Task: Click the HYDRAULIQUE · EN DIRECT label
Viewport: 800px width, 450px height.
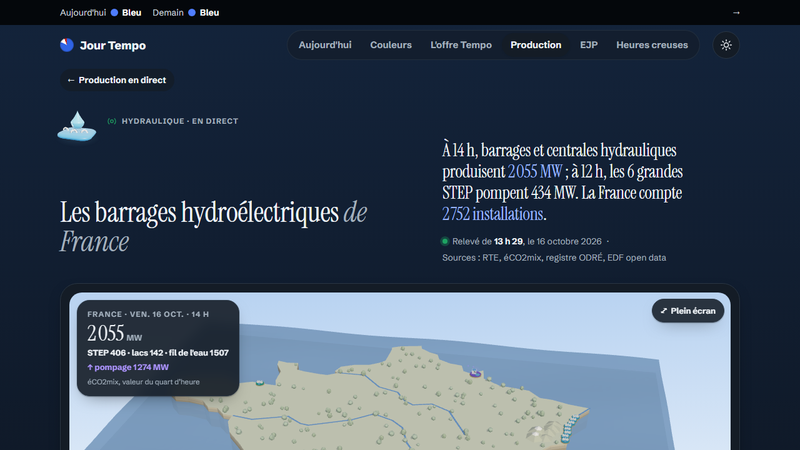Action: tap(180, 121)
